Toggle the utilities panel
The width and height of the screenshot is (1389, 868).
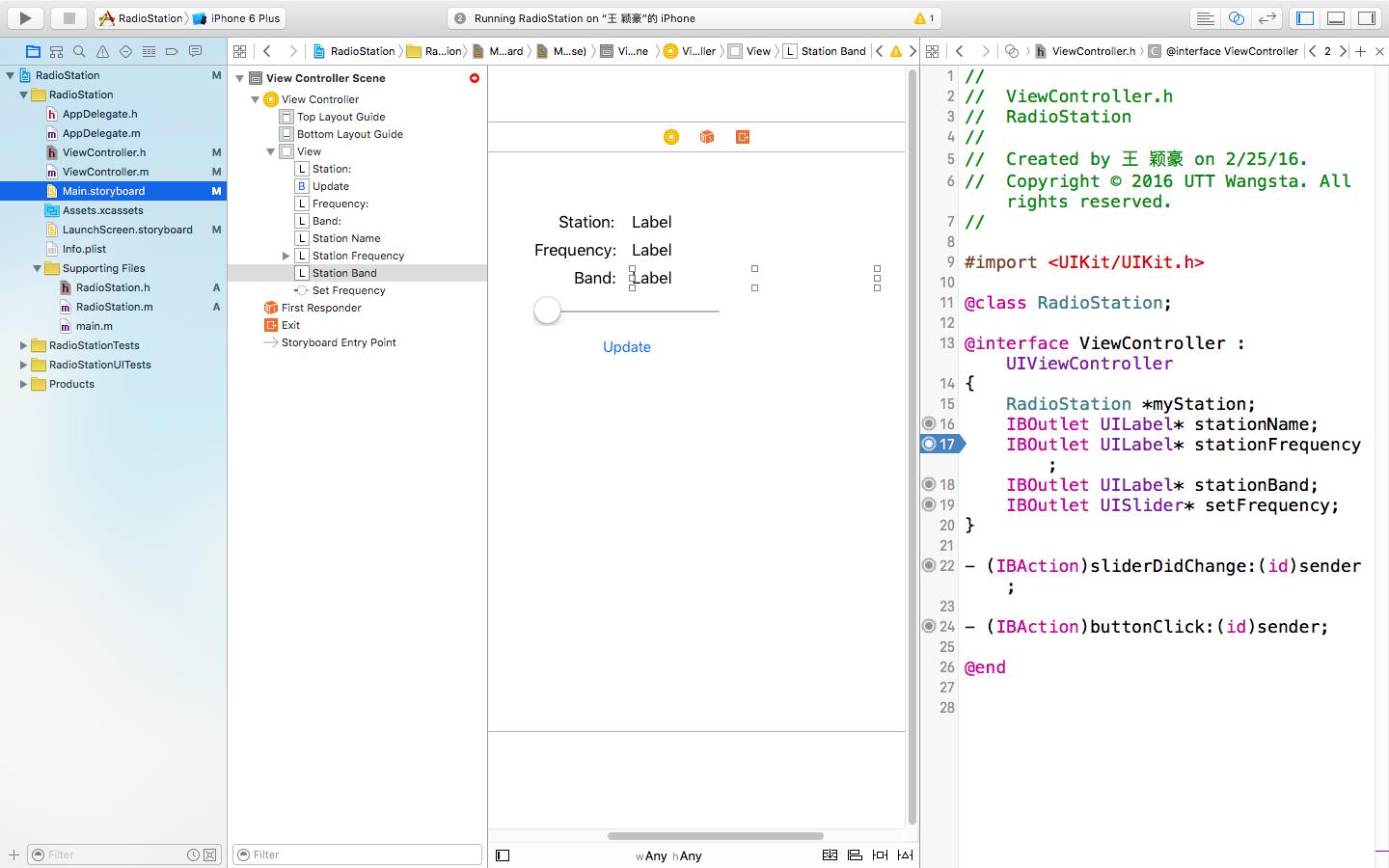click(1367, 17)
